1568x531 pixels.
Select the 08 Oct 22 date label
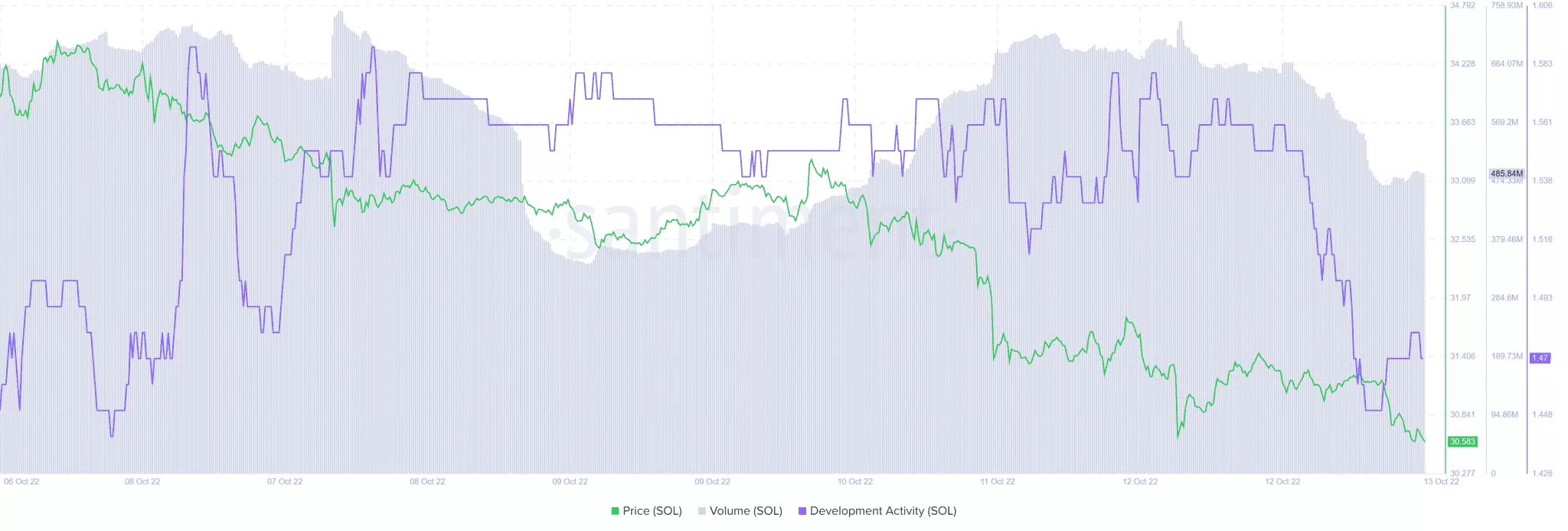click(427, 482)
